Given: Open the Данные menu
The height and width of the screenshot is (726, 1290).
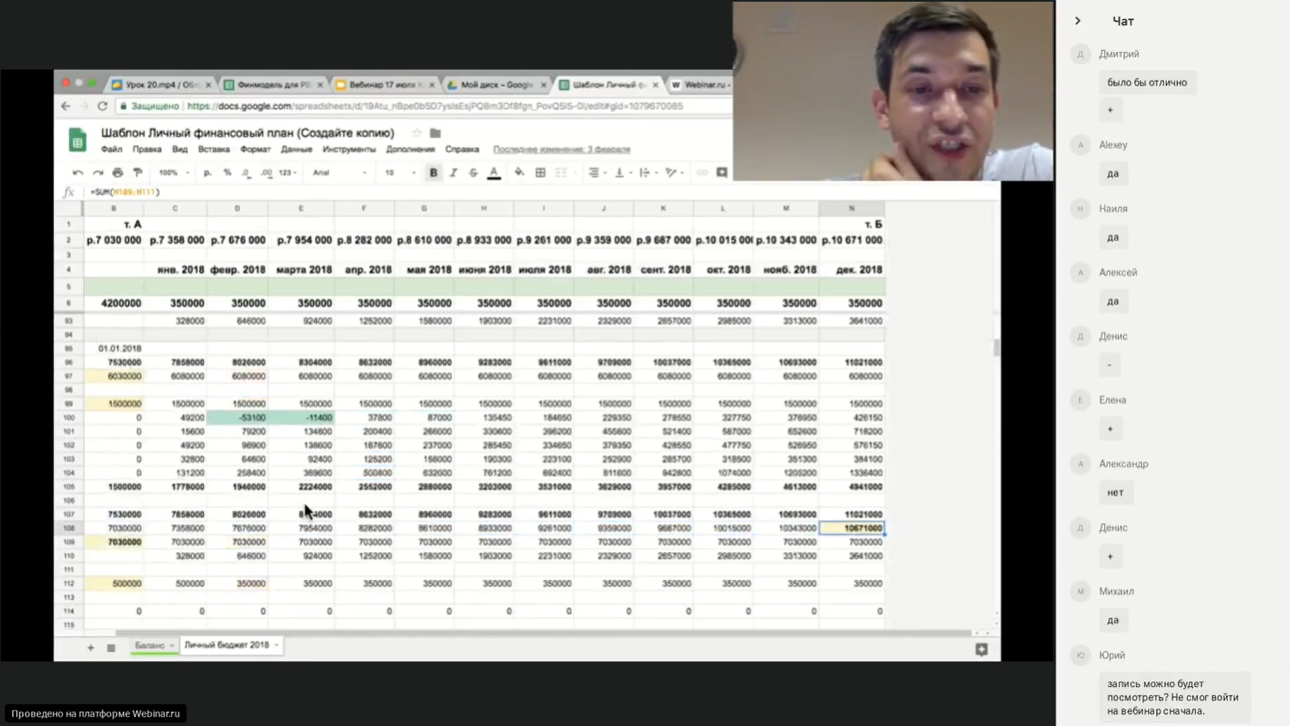Looking at the screenshot, I should point(296,150).
